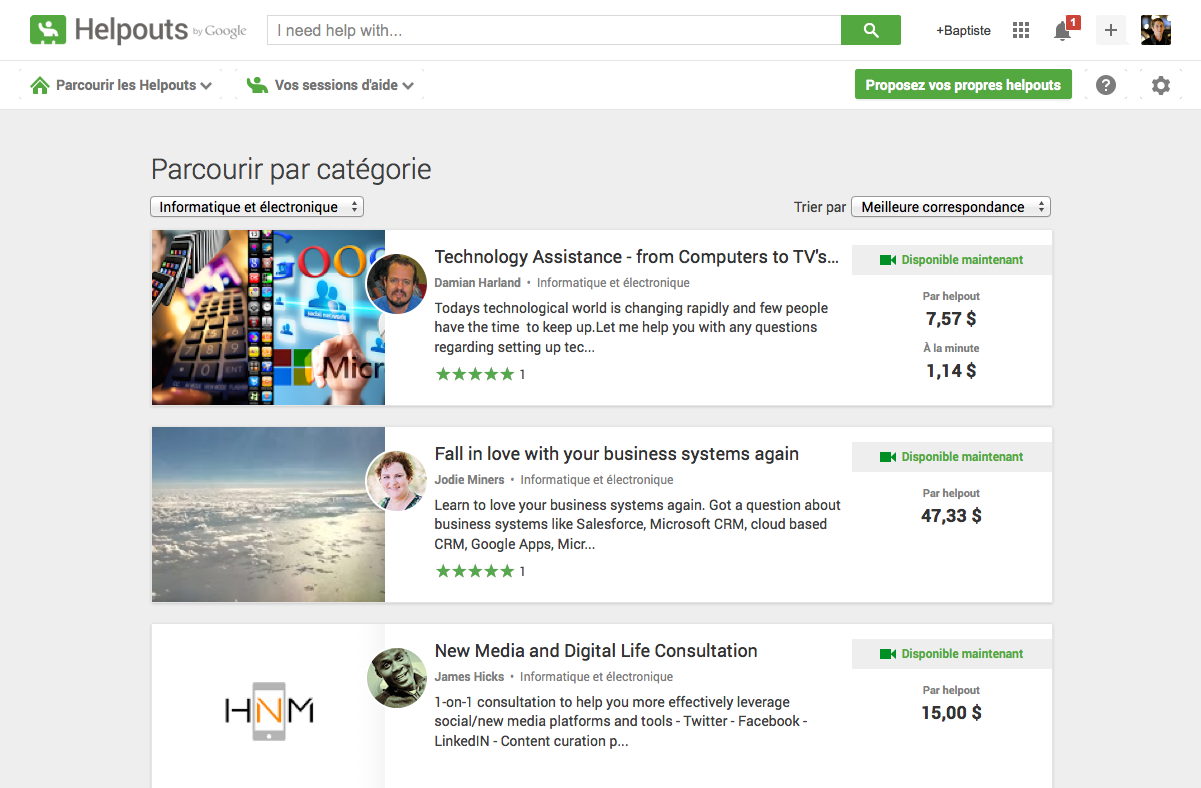Click the green home icon
This screenshot has height=788, width=1201.
click(x=40, y=85)
